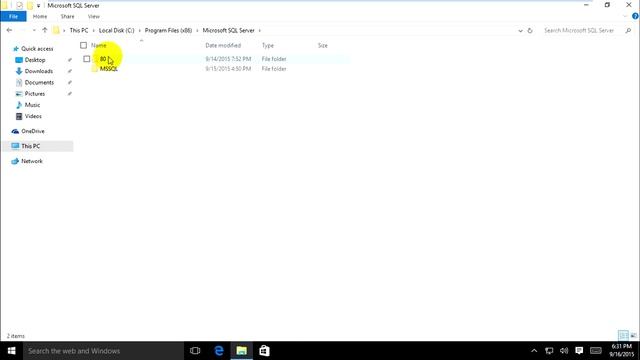Open the View ribbon tab
This screenshot has width=640, height=360.
click(93, 16)
